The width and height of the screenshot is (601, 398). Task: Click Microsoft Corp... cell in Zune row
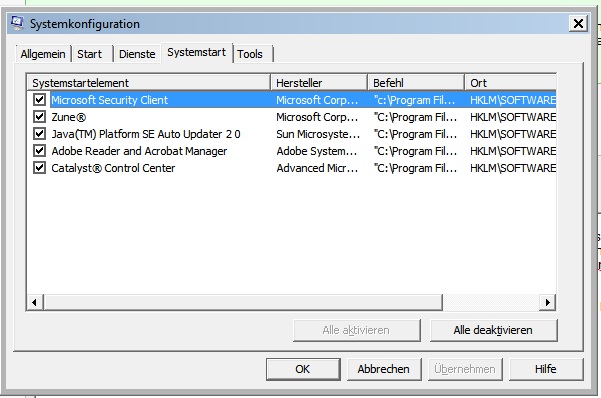point(317,117)
